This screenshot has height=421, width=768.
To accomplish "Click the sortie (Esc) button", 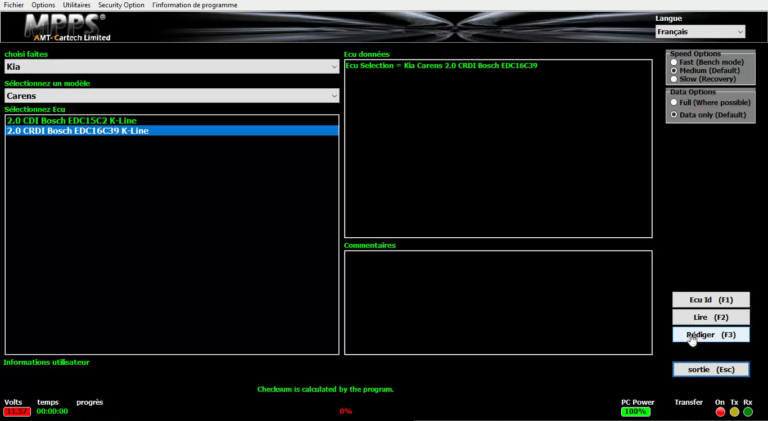I will (x=711, y=370).
